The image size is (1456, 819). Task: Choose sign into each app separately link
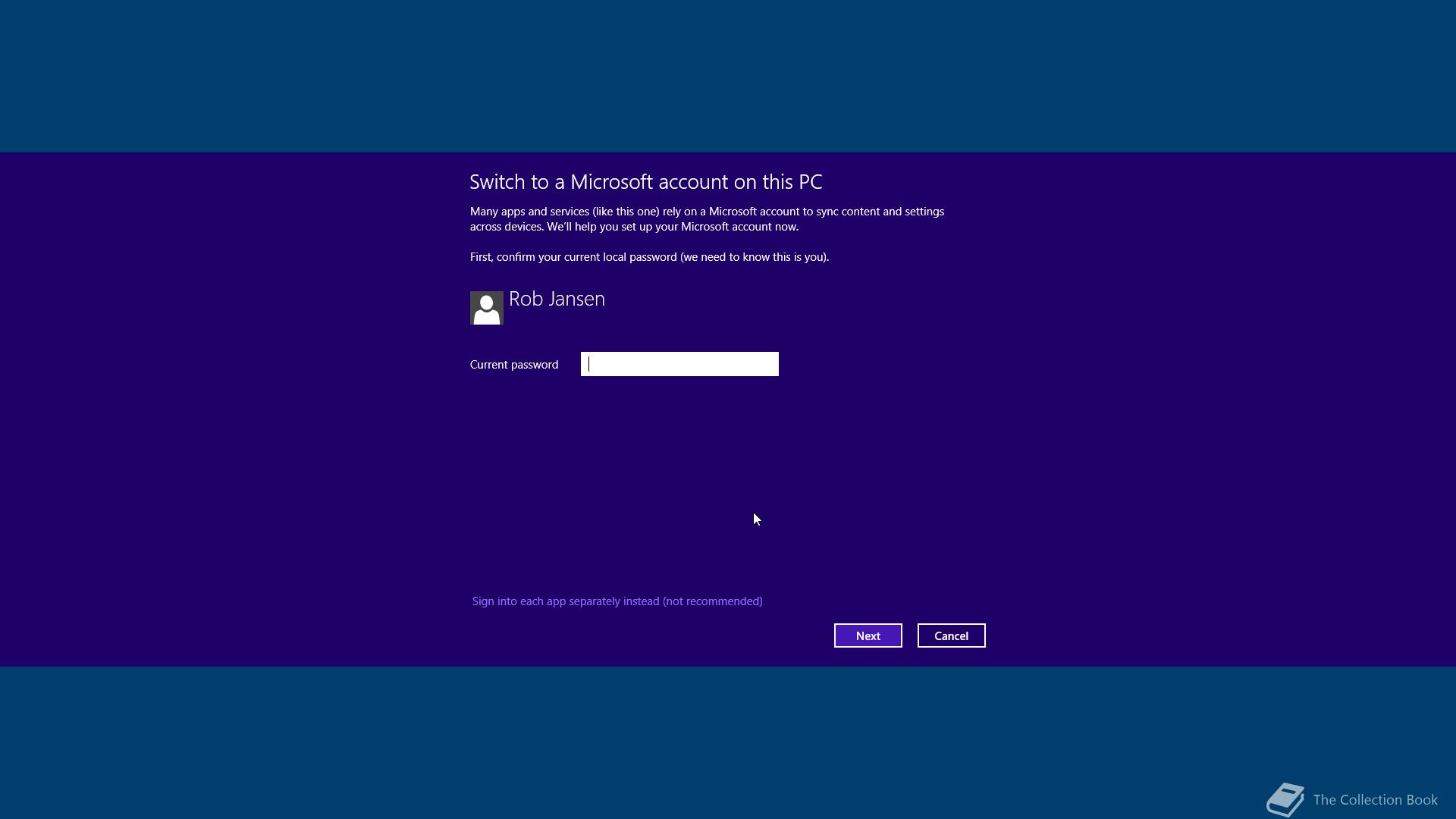point(617,601)
